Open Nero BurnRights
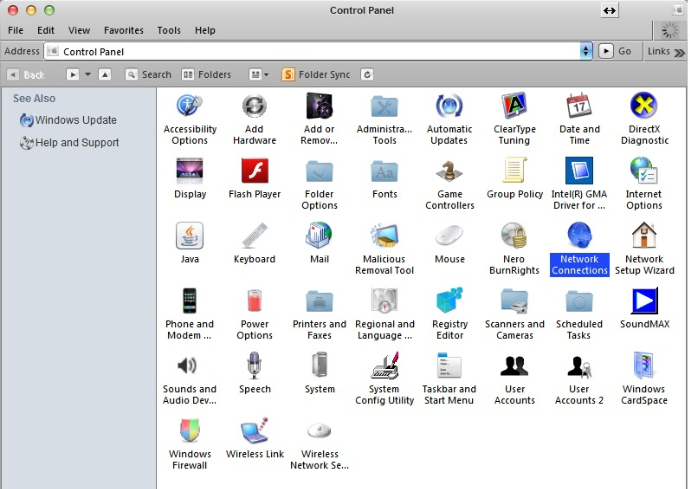Screen dimensions: 690x489 coord(514,249)
